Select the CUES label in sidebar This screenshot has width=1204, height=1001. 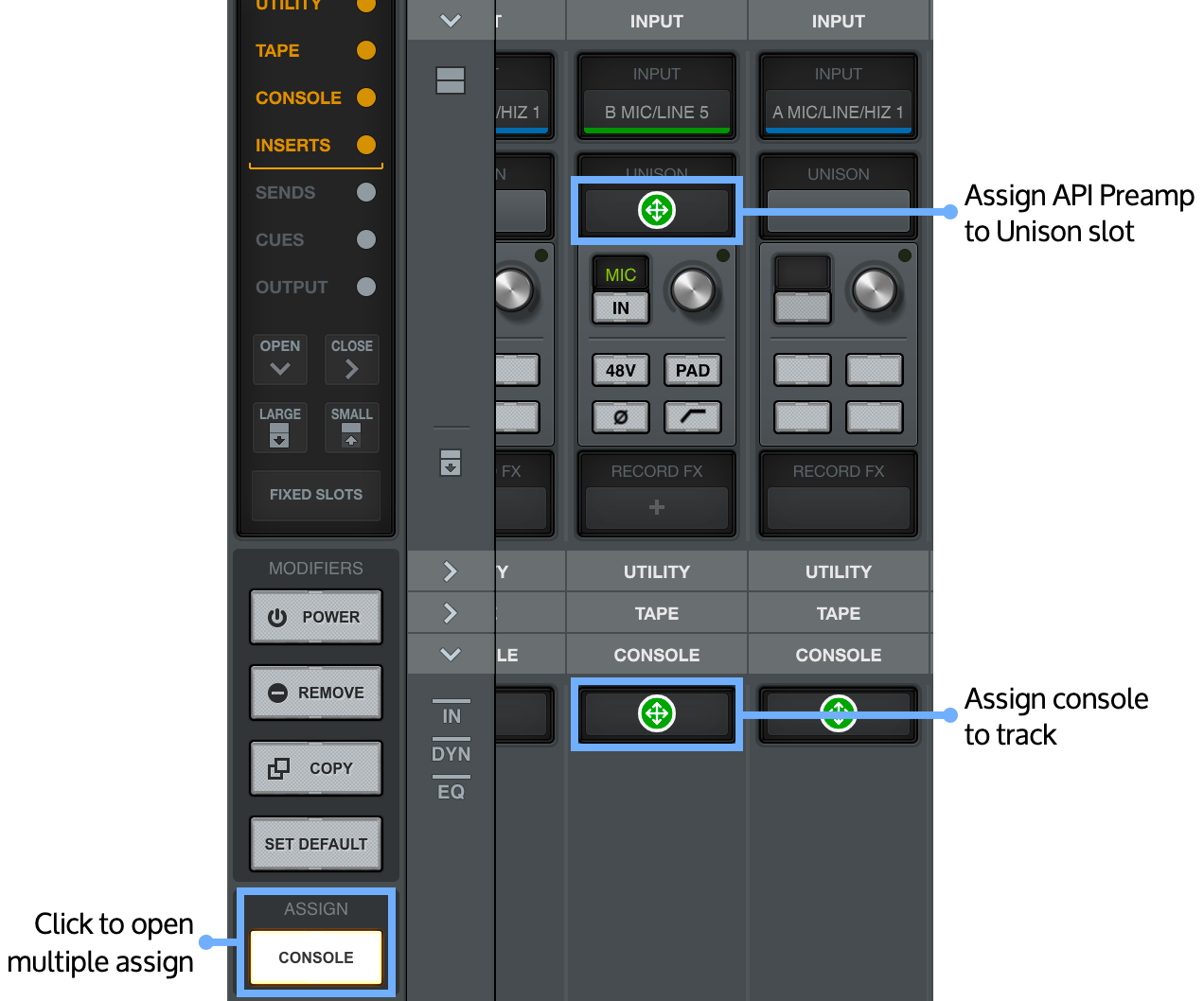(279, 239)
